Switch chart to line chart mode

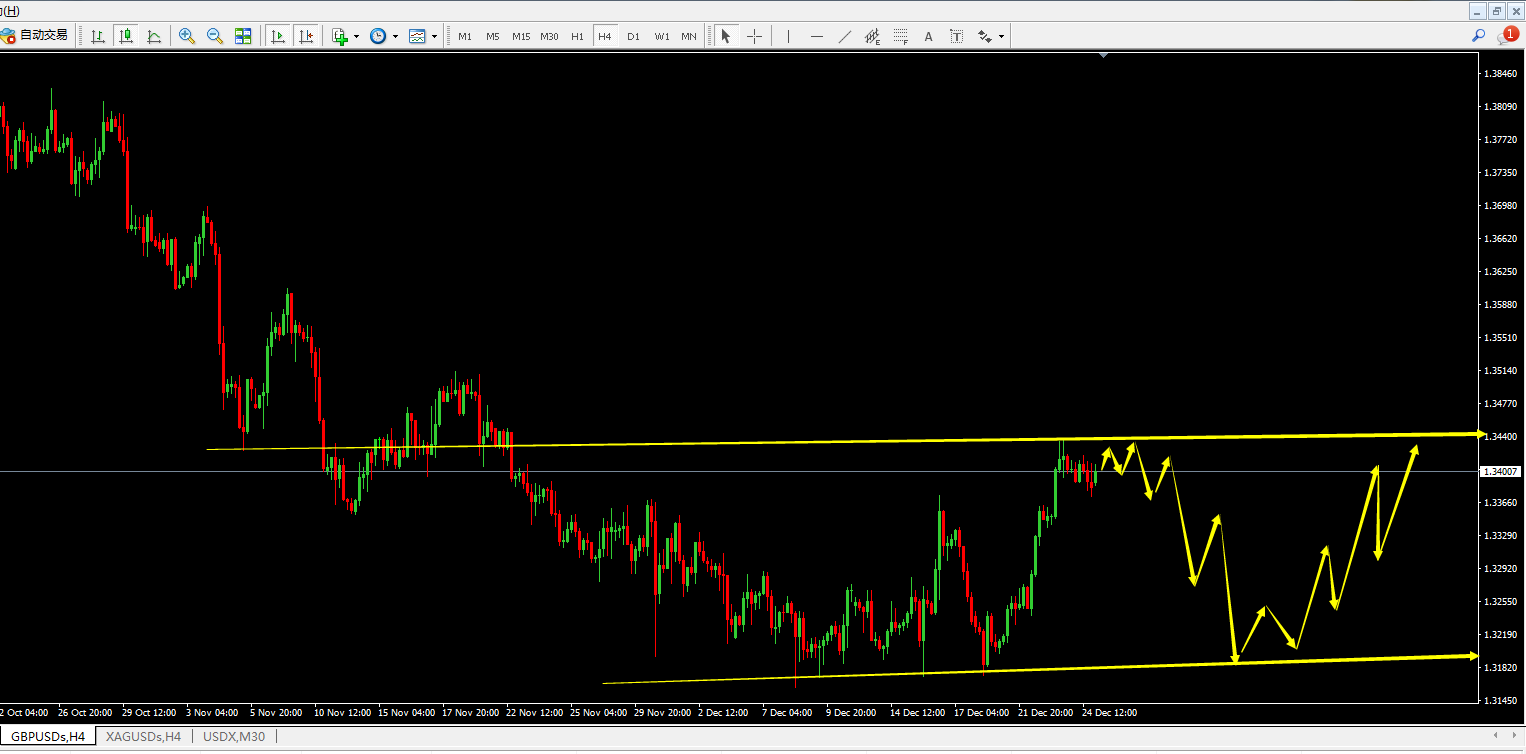(x=154, y=36)
